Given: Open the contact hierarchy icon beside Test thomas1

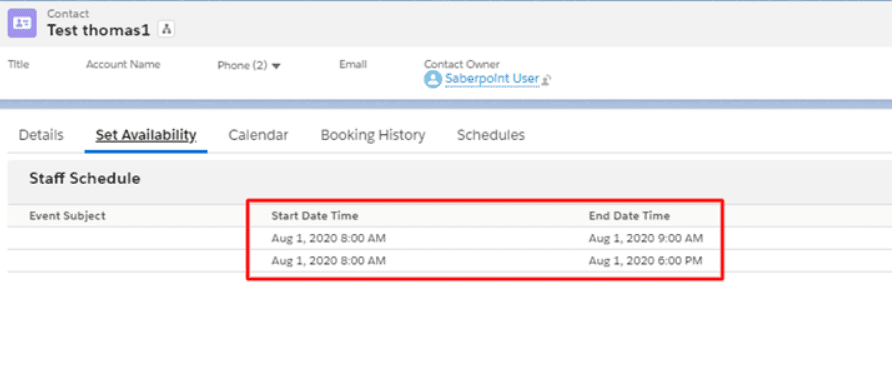Looking at the screenshot, I should tap(166, 30).
